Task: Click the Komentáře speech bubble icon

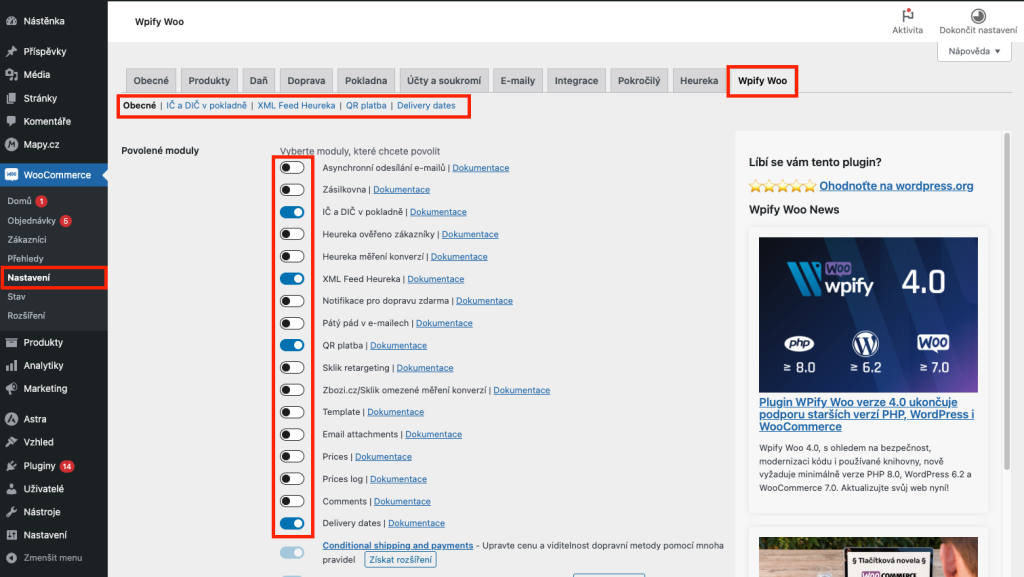Action: tap(12, 121)
